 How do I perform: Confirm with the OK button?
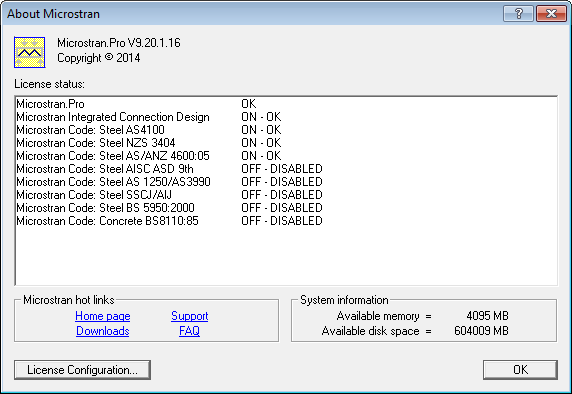point(520,370)
